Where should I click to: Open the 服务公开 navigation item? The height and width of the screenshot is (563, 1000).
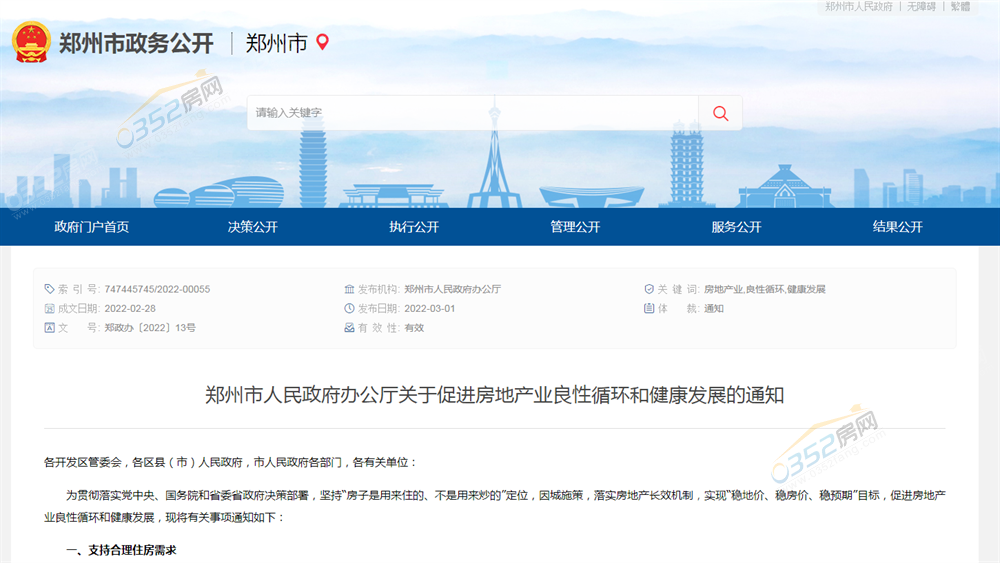[736, 227]
